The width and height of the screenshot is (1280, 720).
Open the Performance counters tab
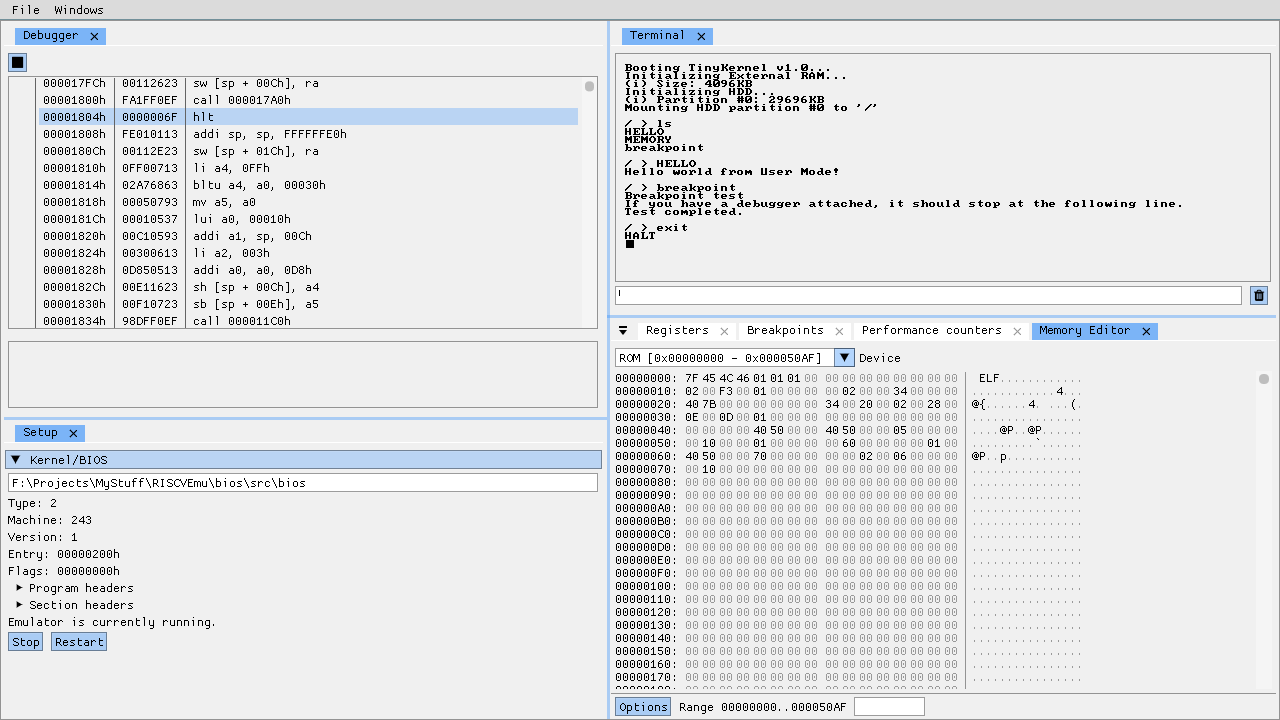pos(935,330)
